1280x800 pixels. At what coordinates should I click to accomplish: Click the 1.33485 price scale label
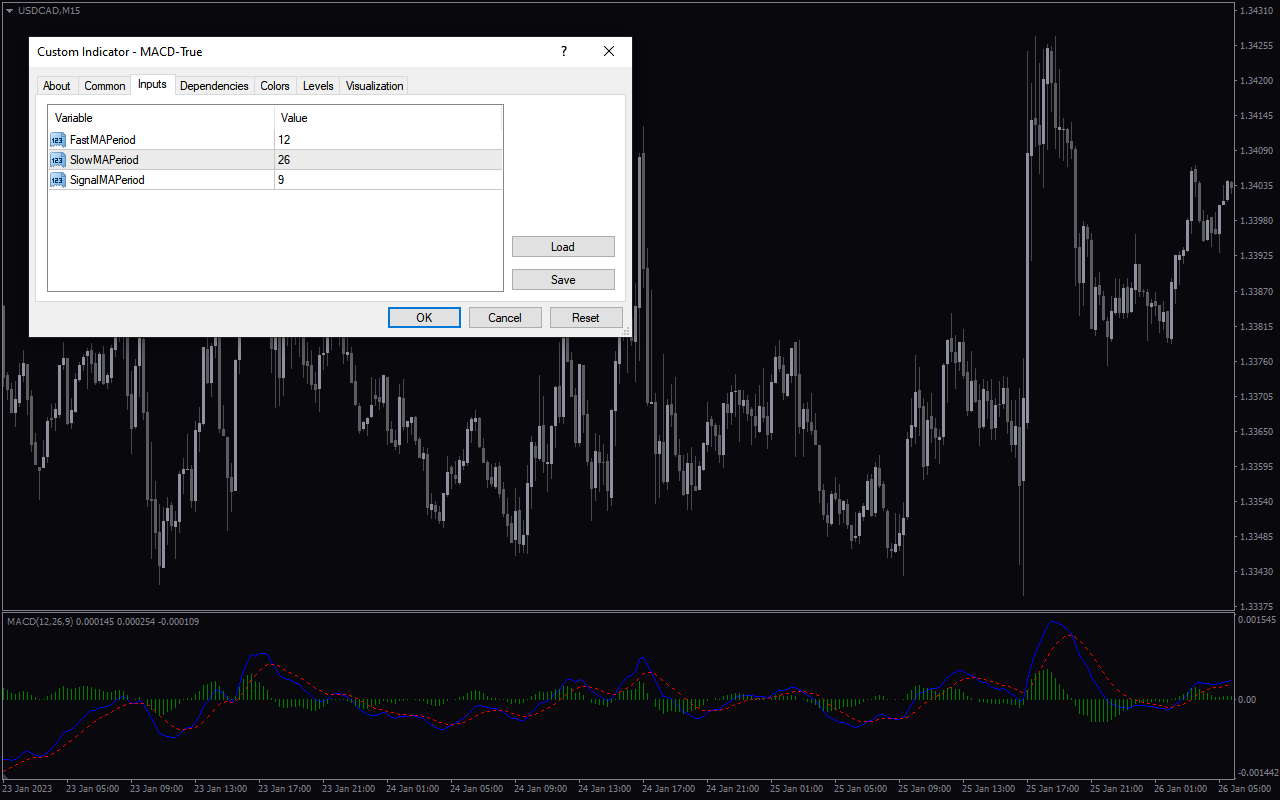(x=1256, y=537)
